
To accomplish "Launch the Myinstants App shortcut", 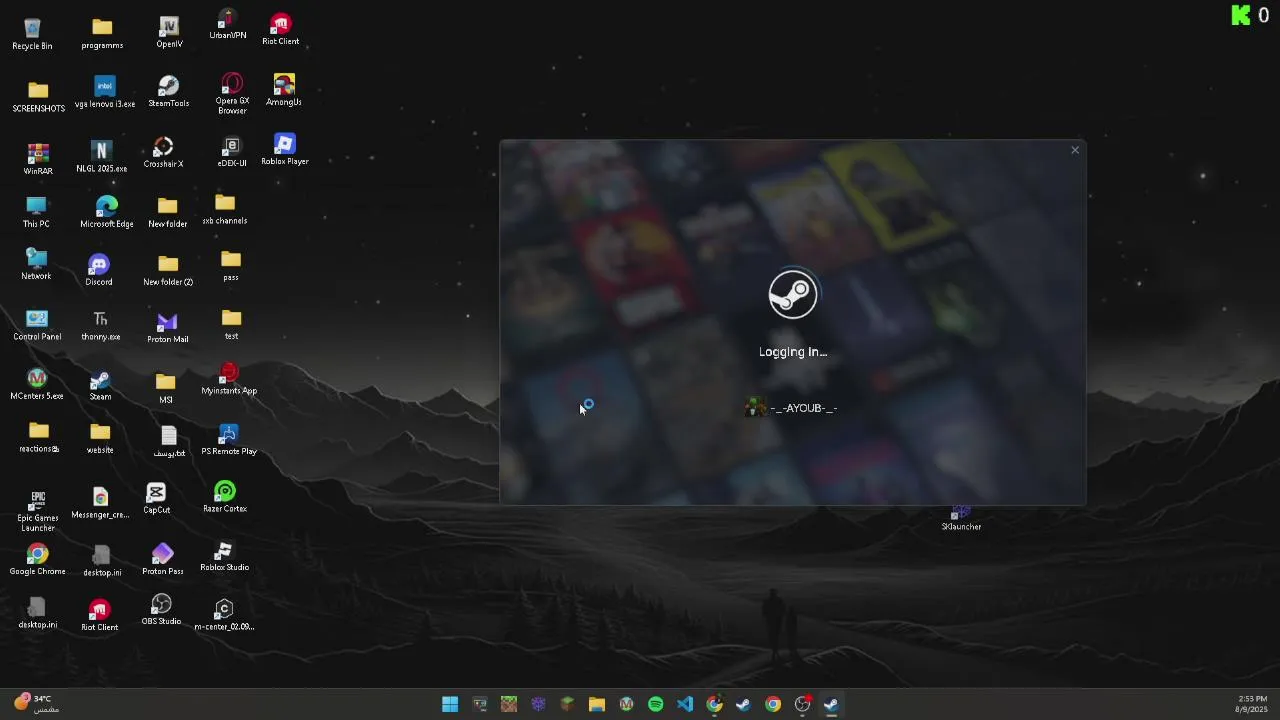I will click(x=229, y=379).
